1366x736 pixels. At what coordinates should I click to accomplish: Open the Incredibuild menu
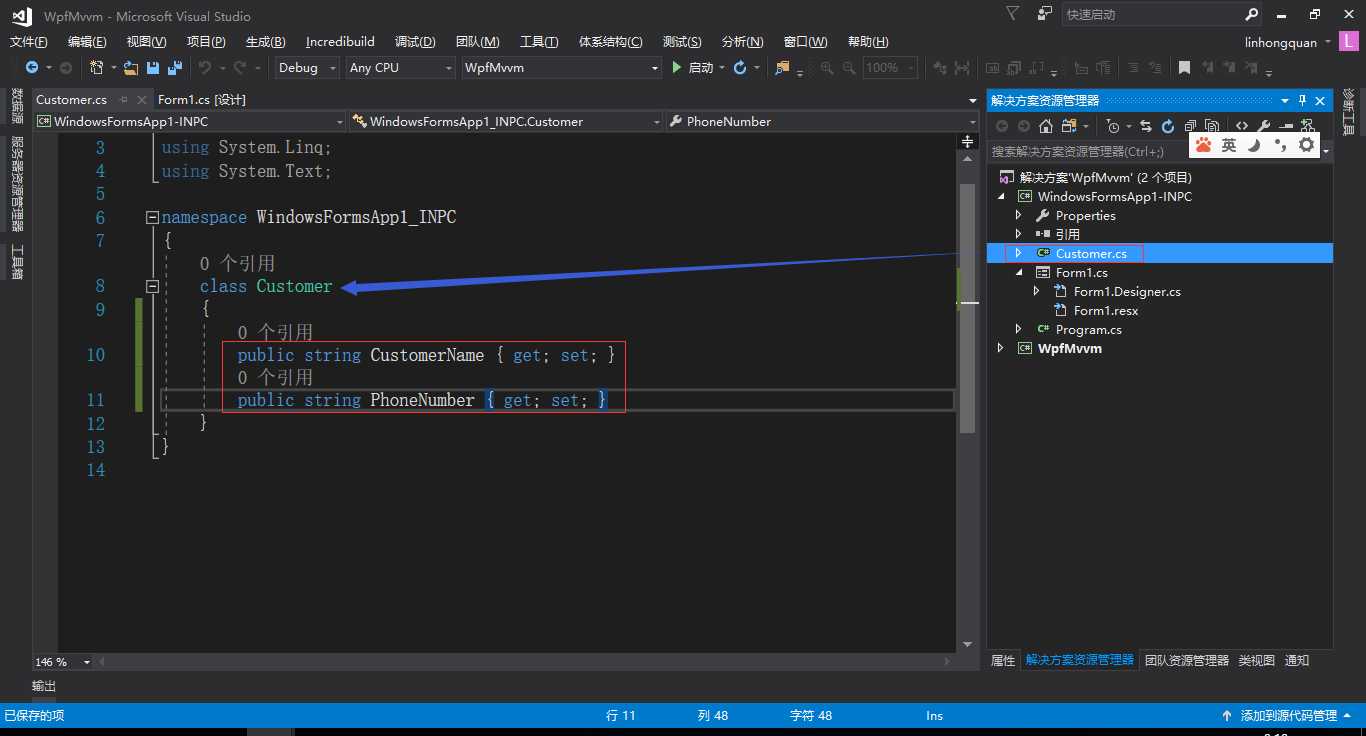340,41
